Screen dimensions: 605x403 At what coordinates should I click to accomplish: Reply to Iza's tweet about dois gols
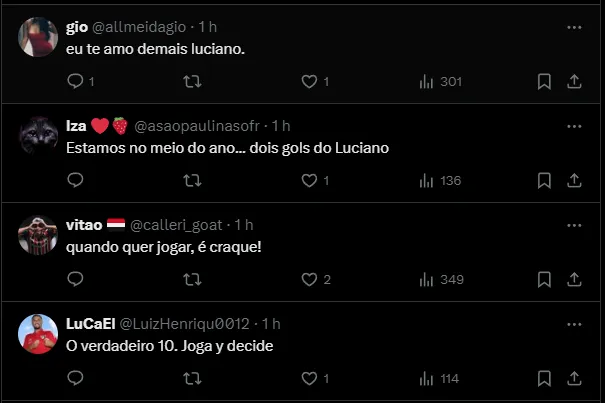[75, 181]
